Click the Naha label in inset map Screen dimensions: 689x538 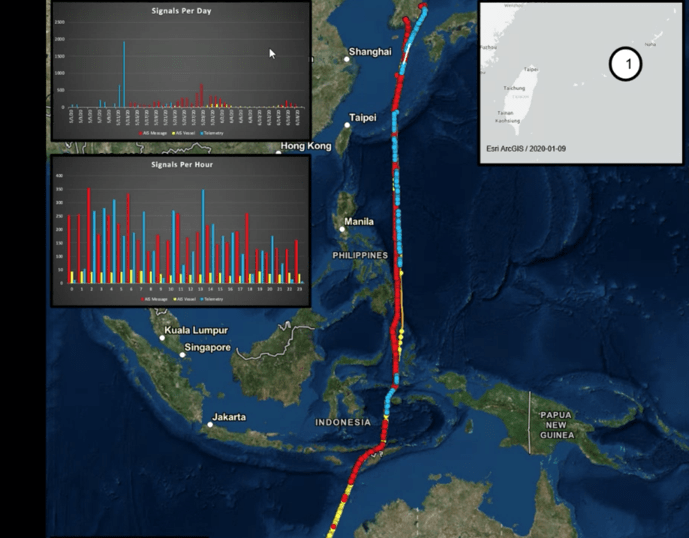click(650, 43)
